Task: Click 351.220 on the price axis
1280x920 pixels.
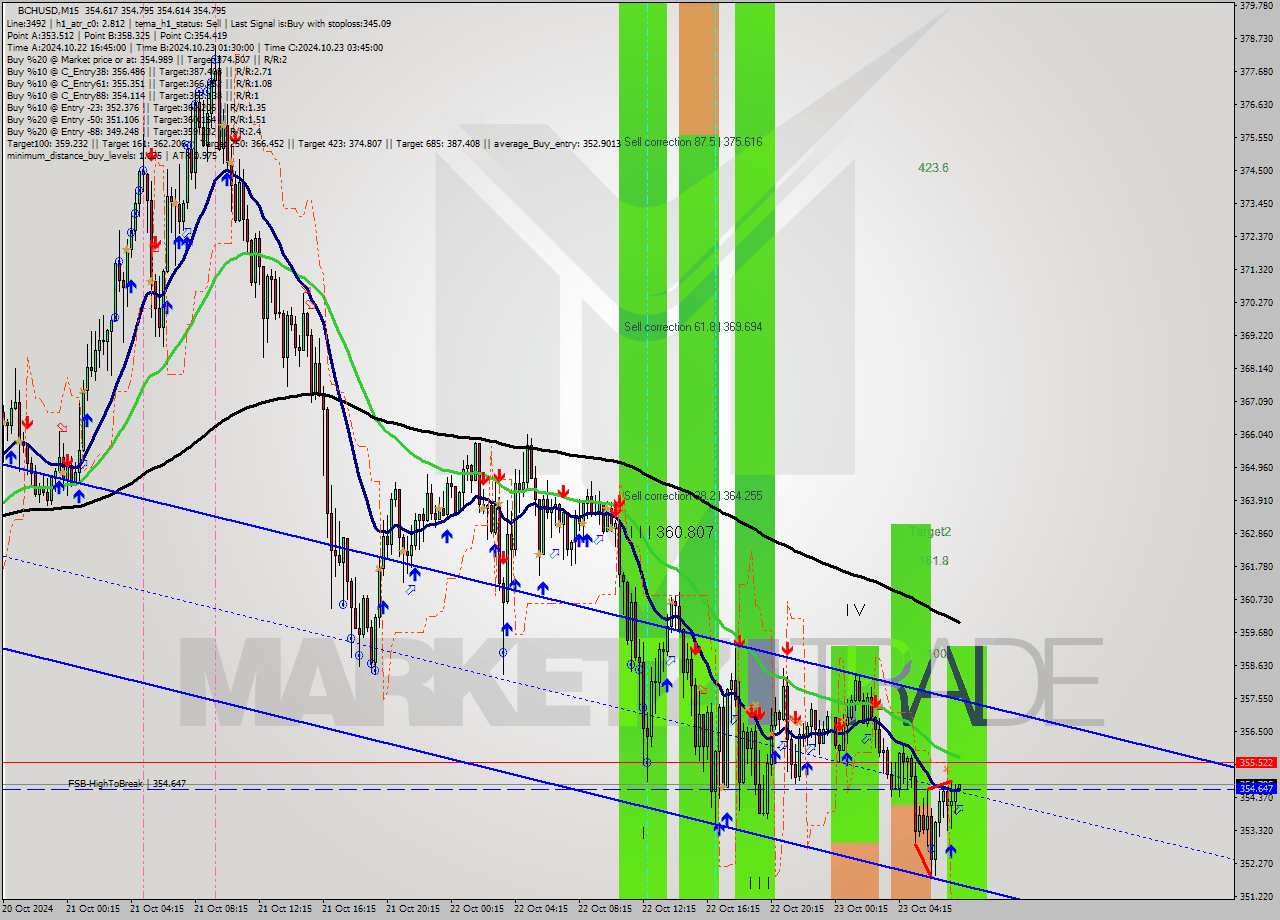Action: [1256, 896]
